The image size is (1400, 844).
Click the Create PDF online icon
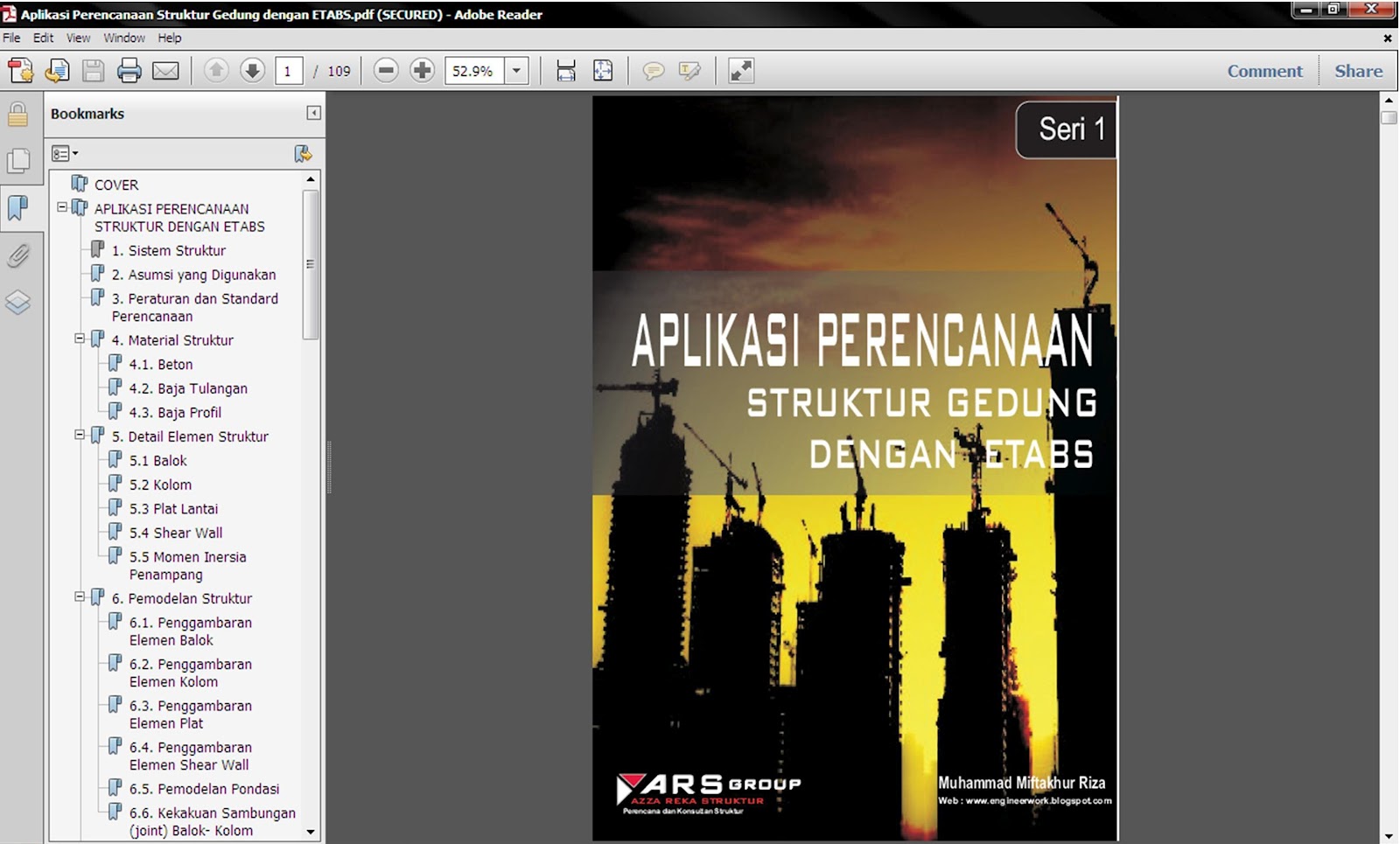tap(20, 71)
